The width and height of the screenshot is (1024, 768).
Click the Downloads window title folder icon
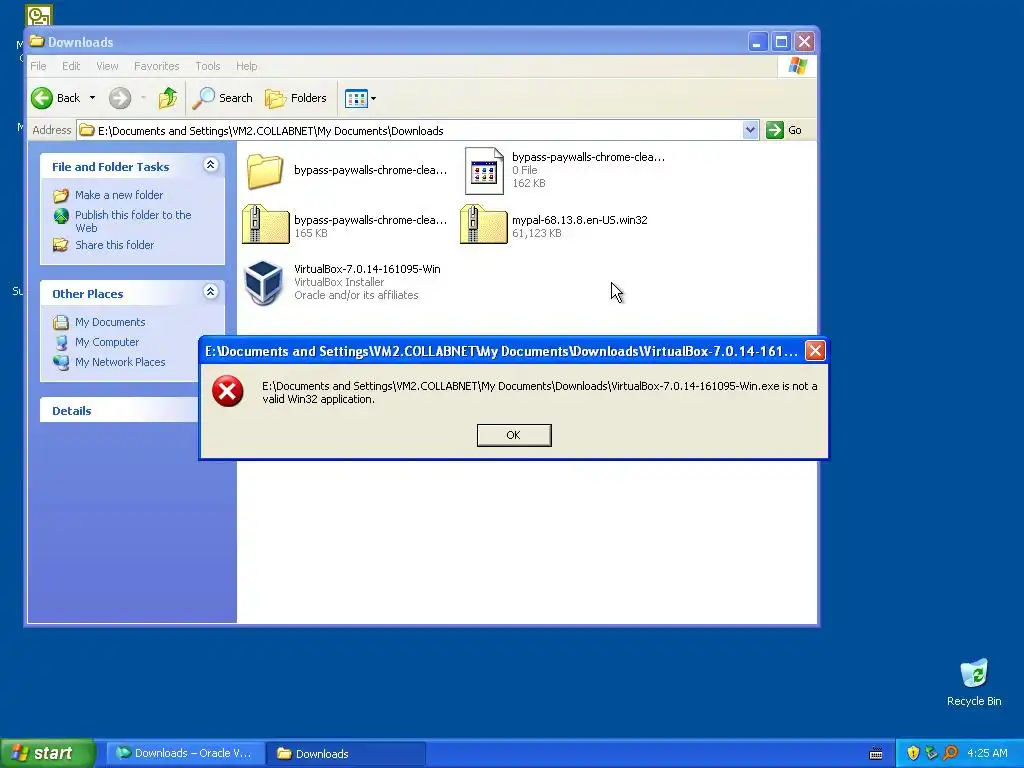click(x=37, y=42)
